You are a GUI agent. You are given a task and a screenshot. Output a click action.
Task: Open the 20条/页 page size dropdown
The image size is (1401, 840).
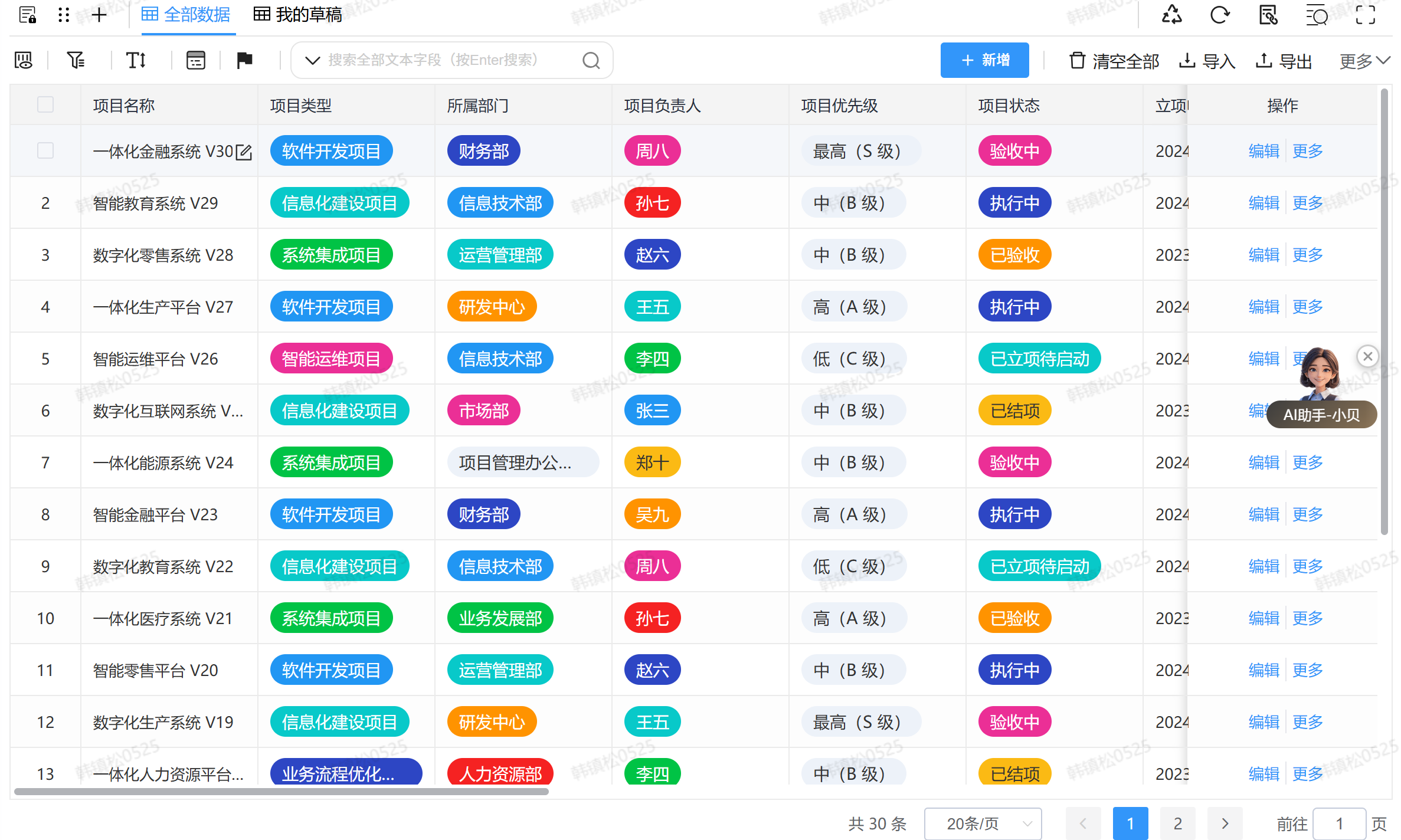coord(983,823)
